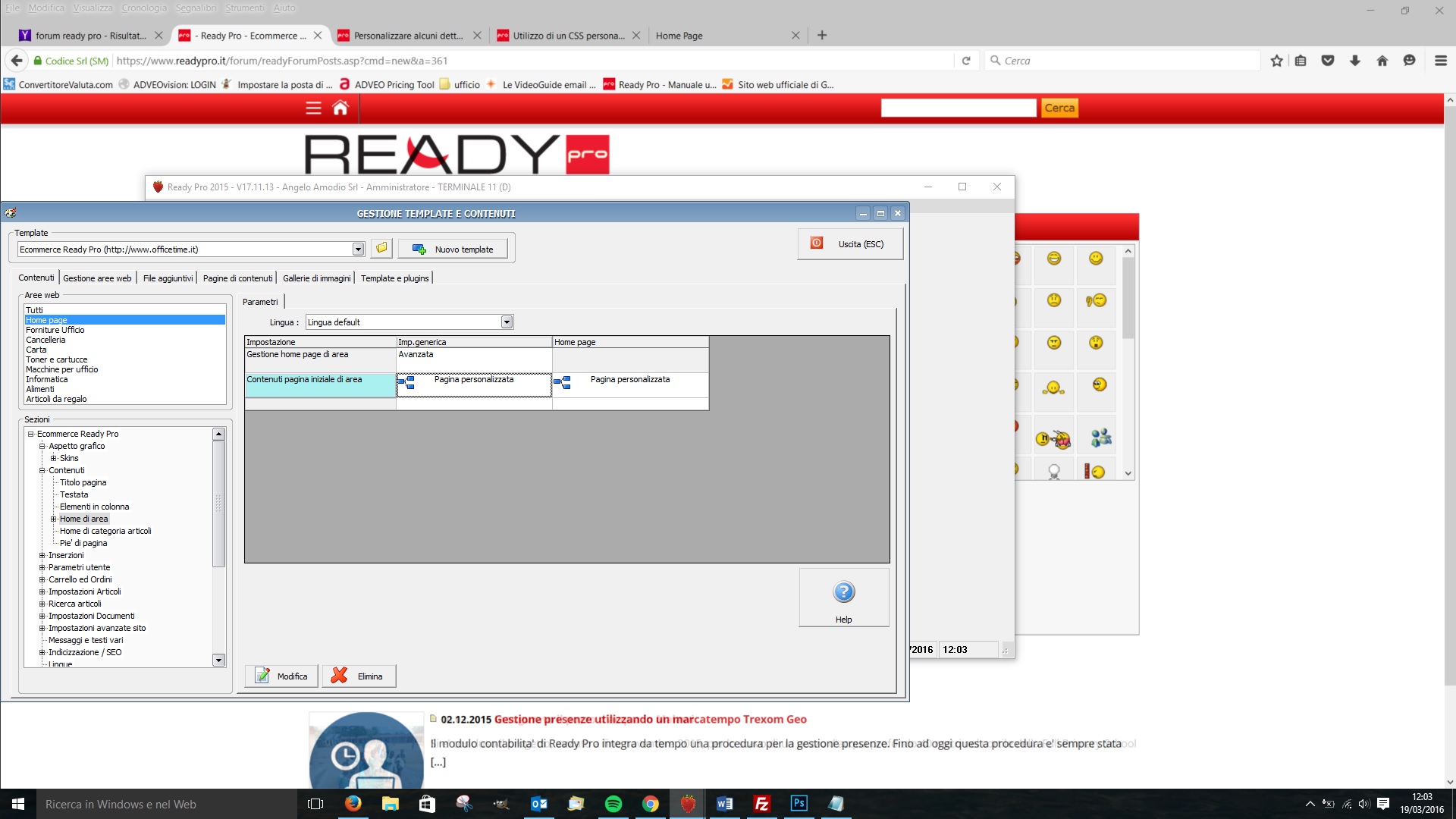The image size is (1456, 819).
Task: Click the forum home icon in red bar
Action: (x=340, y=108)
